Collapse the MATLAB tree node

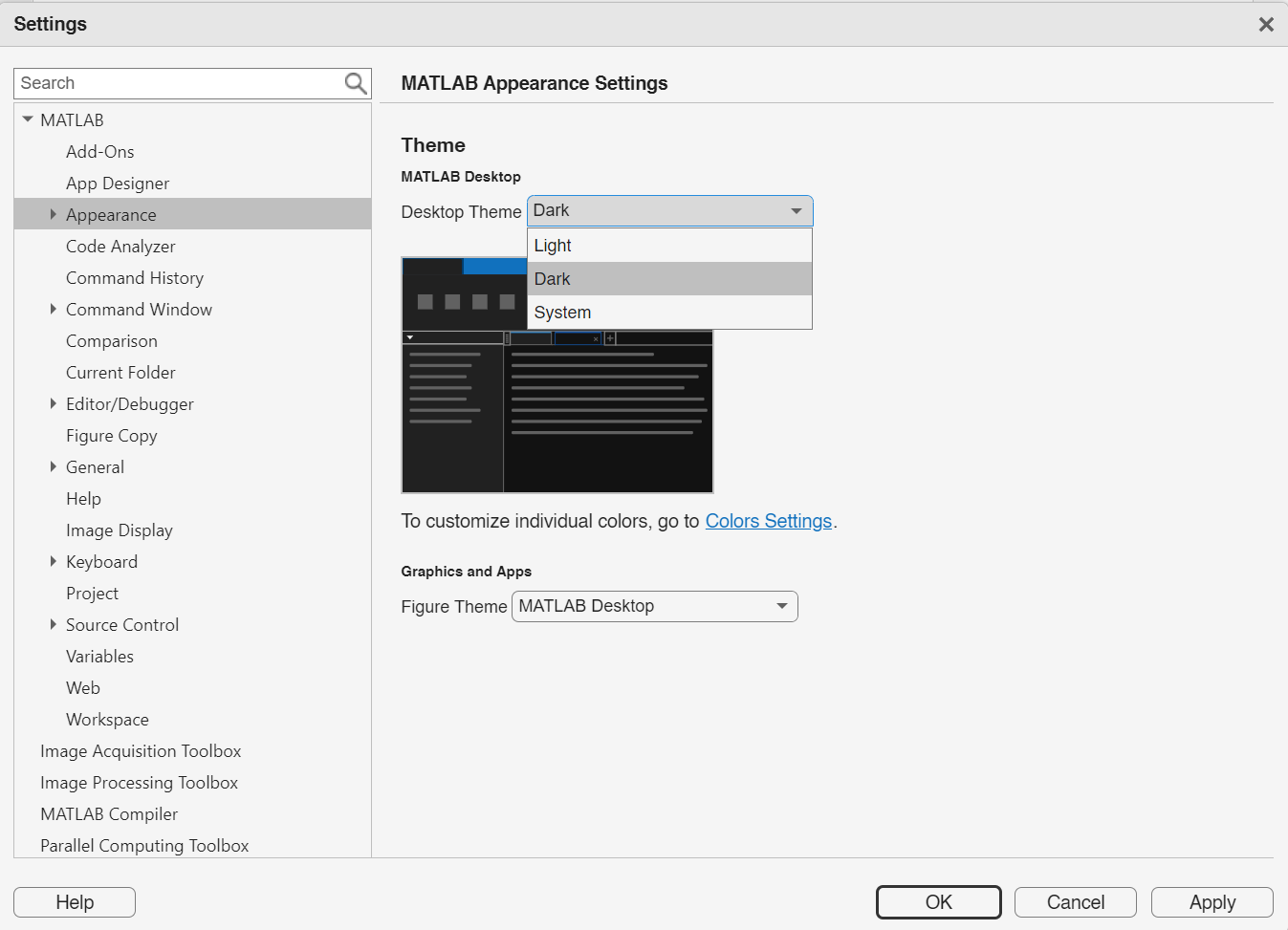(28, 119)
